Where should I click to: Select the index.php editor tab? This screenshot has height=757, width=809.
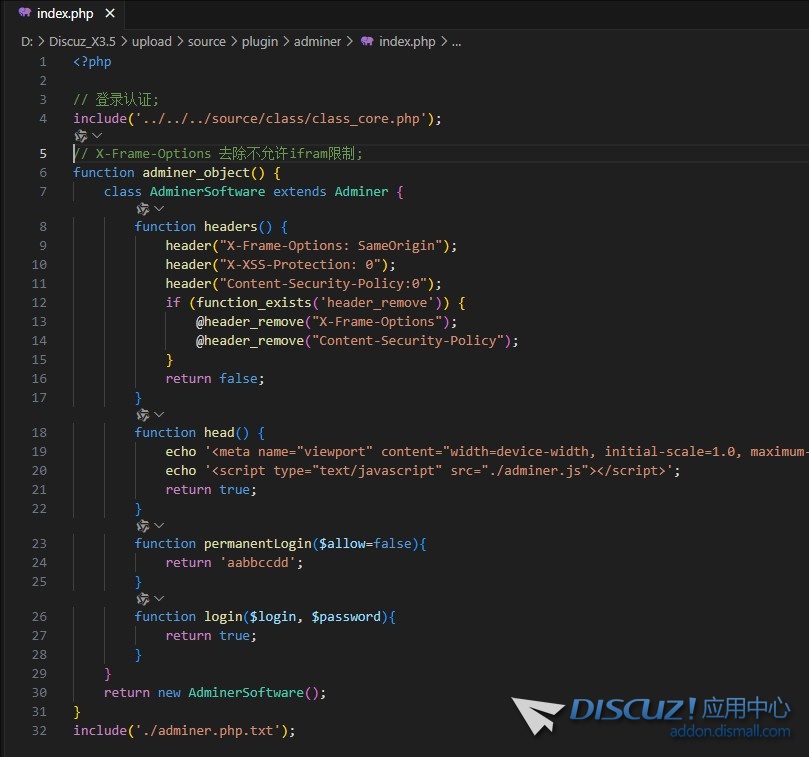tap(65, 14)
